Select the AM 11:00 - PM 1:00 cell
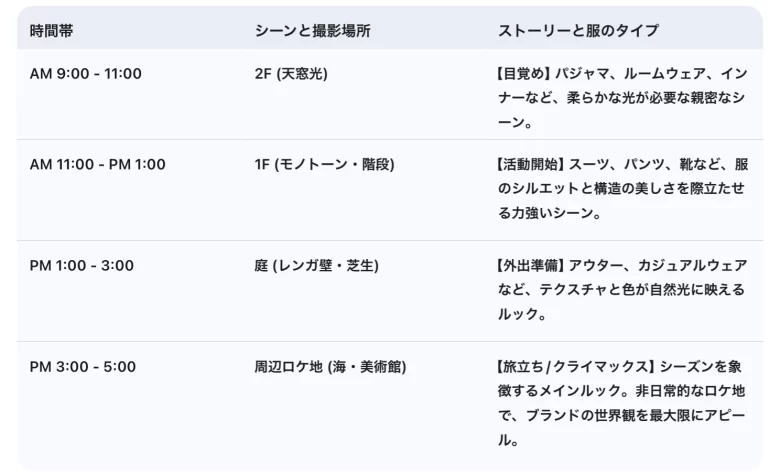Image resolution: width=780 pixels, height=474 pixels. 98,164
